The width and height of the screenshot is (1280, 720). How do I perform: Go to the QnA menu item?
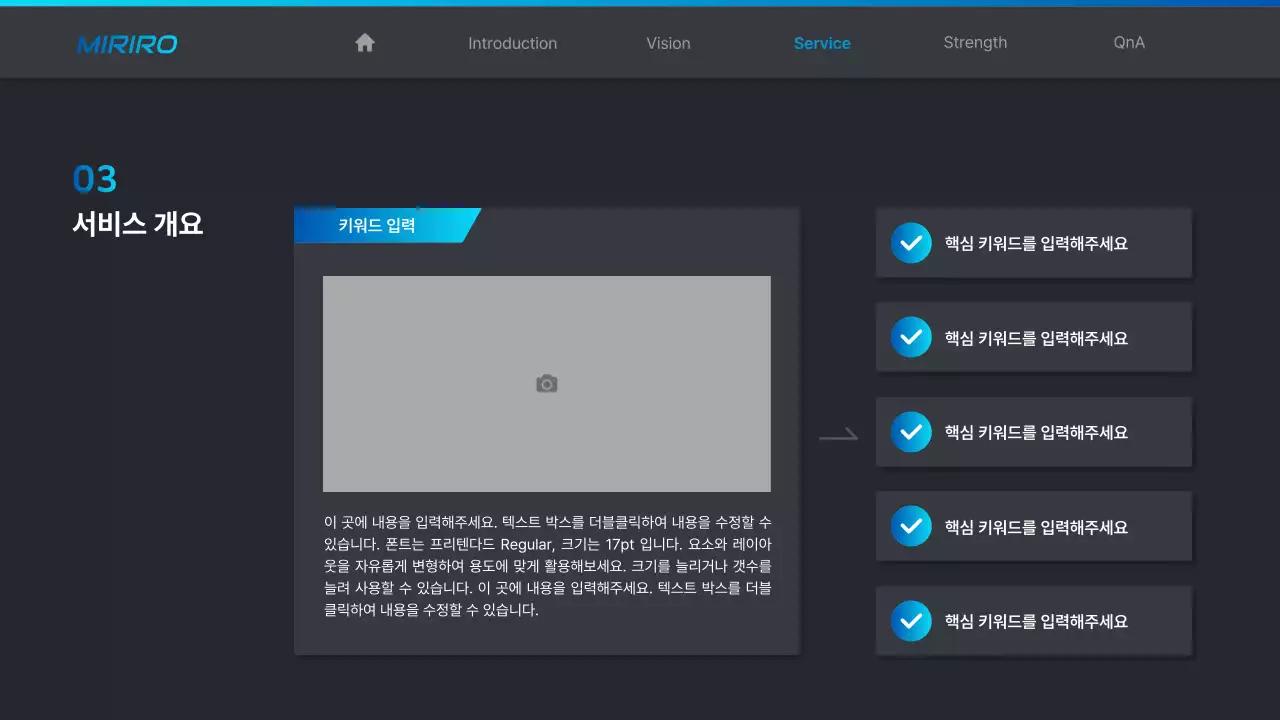[1128, 43]
